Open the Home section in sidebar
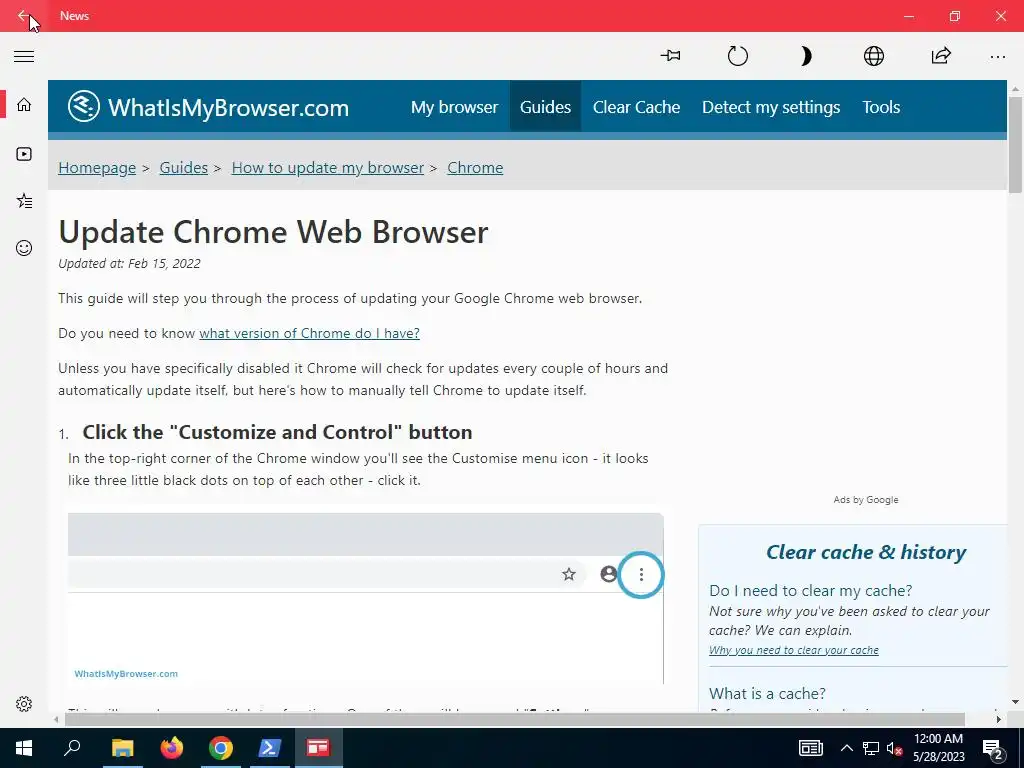The height and width of the screenshot is (768, 1024). click(24, 104)
